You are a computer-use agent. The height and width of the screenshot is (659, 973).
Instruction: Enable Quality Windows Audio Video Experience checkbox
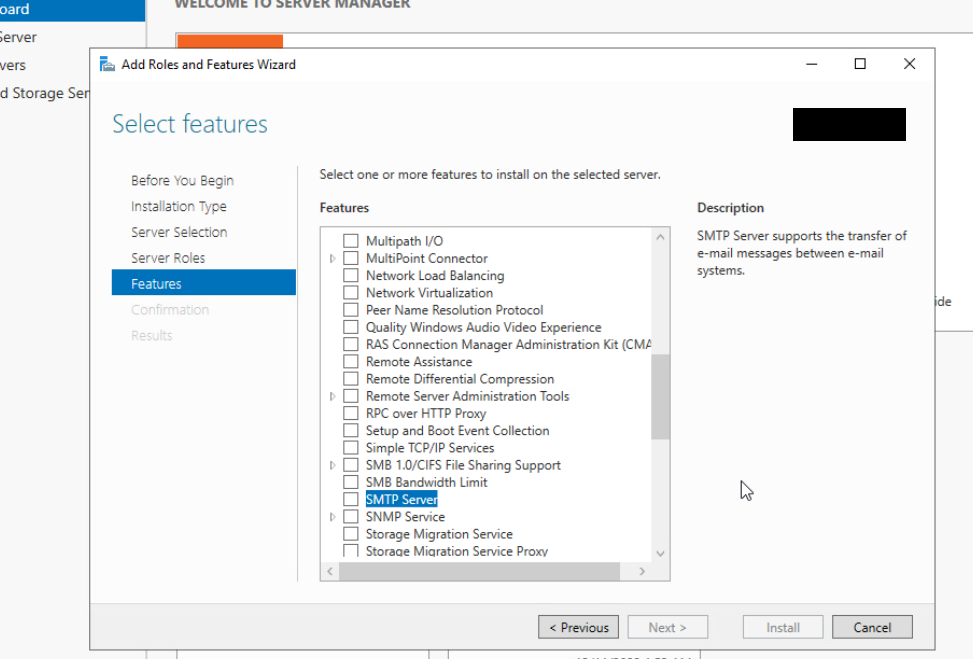pos(351,327)
